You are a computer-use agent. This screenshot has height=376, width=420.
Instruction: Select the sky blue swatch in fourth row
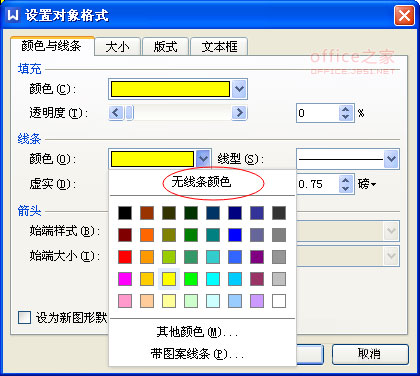(235, 279)
